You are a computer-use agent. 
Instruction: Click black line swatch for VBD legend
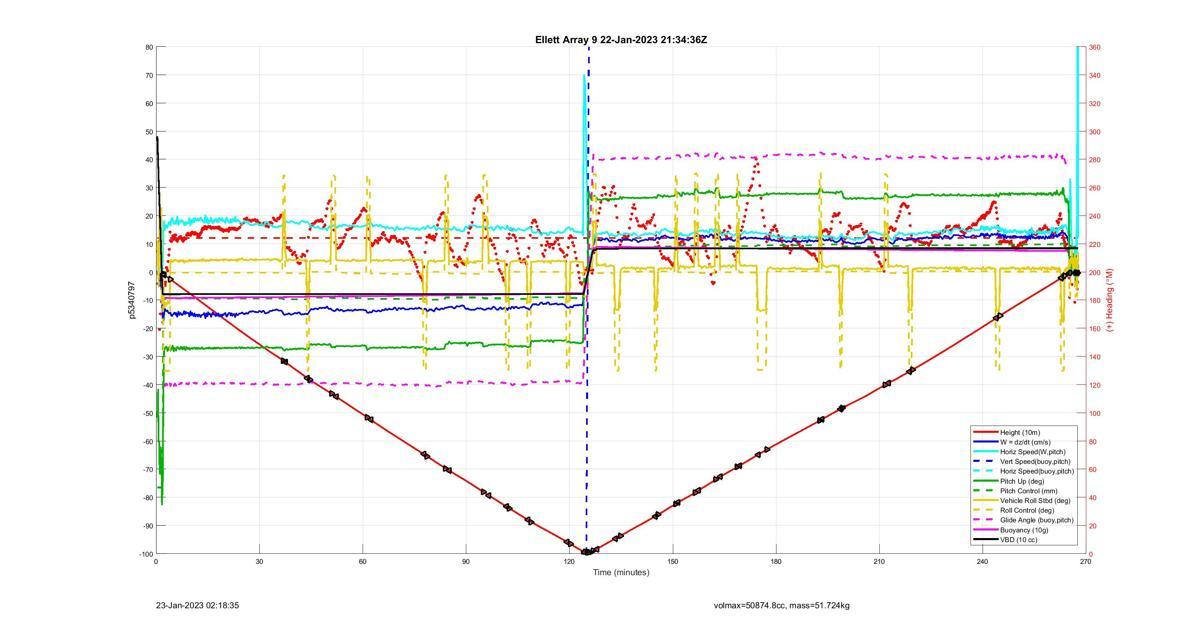coord(984,539)
